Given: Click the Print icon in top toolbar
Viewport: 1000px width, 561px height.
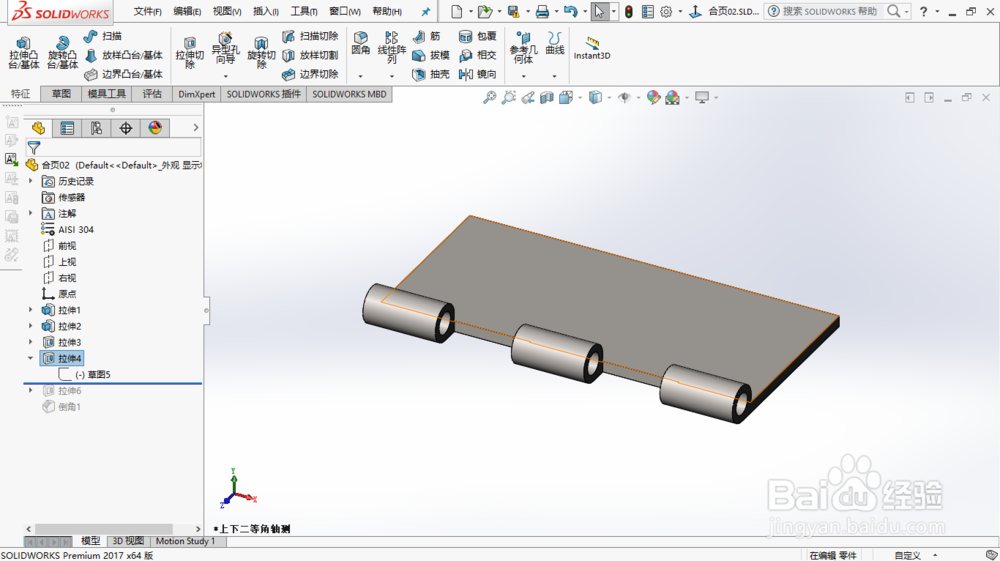Looking at the screenshot, I should tap(542, 11).
